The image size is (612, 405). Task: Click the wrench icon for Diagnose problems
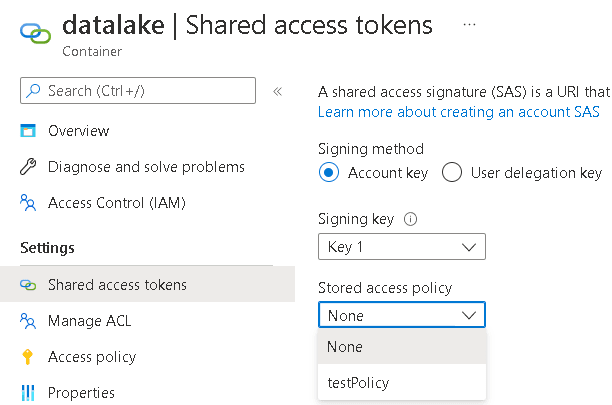click(x=28, y=167)
